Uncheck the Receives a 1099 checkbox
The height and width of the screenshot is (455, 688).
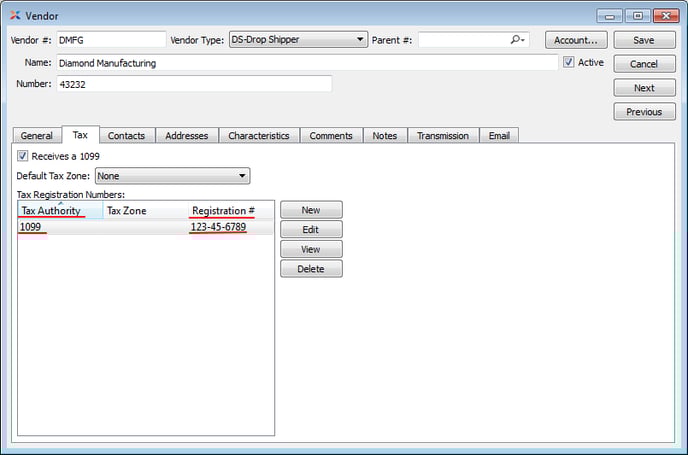22,156
